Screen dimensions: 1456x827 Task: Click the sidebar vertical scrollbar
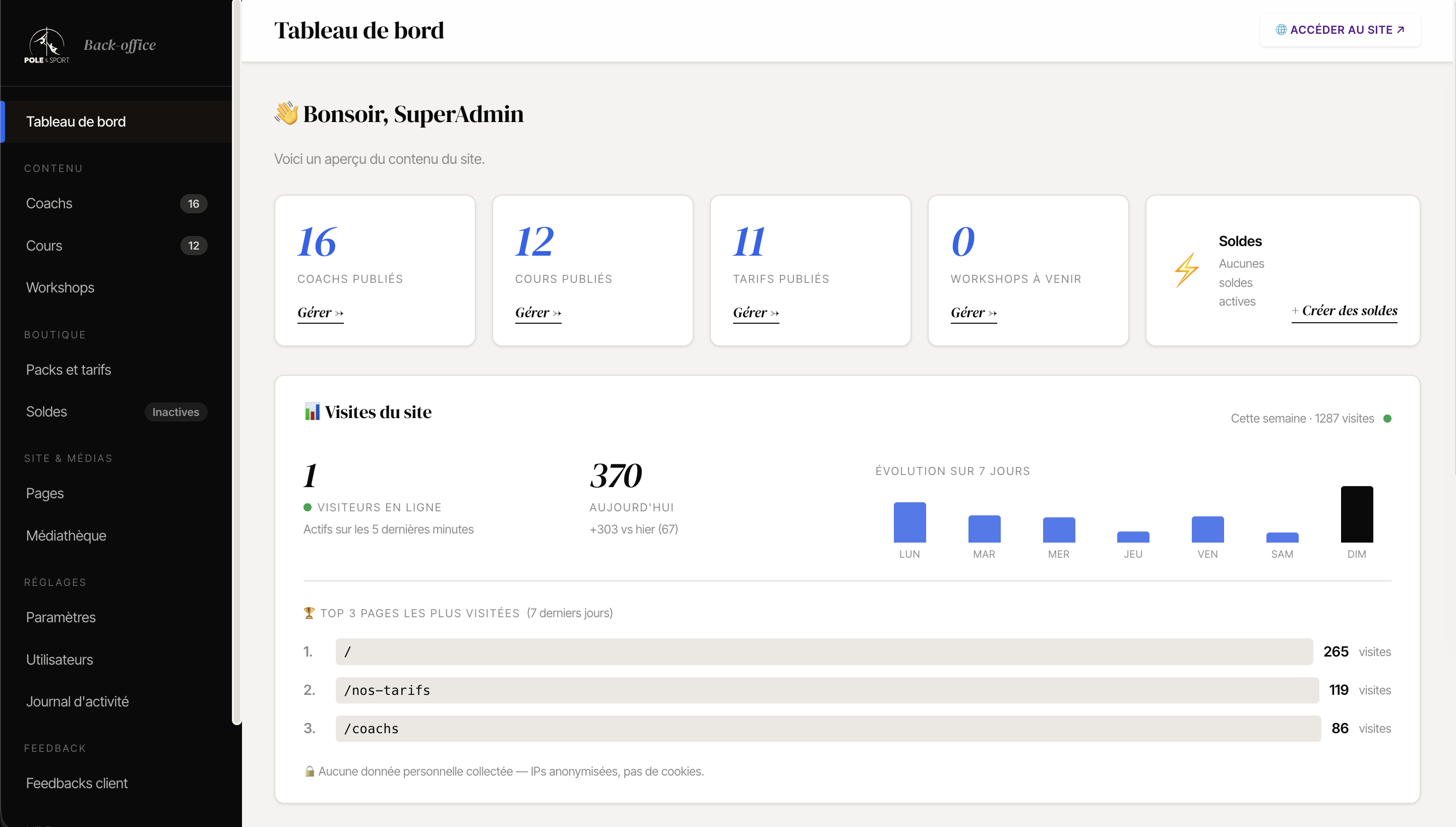236,363
